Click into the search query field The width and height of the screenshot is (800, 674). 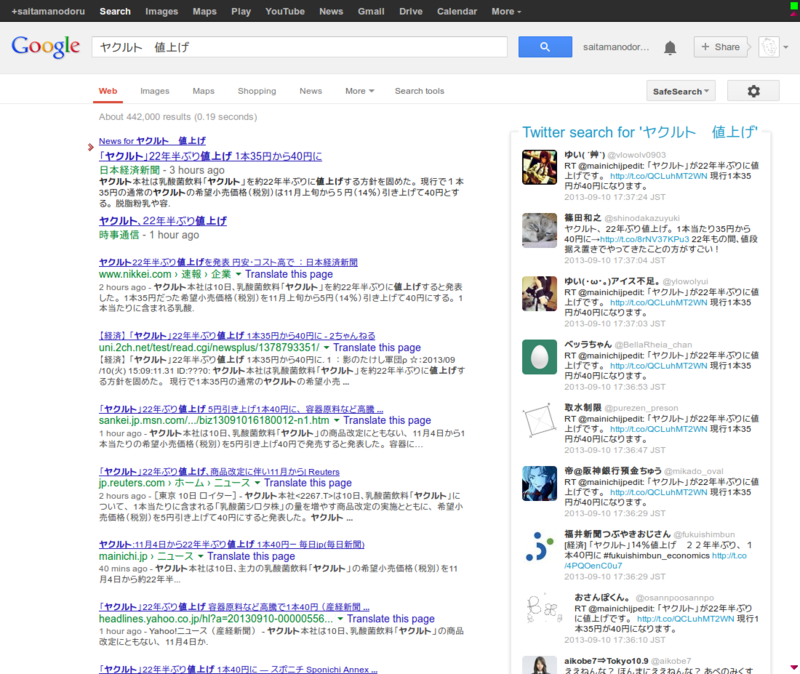[299, 47]
